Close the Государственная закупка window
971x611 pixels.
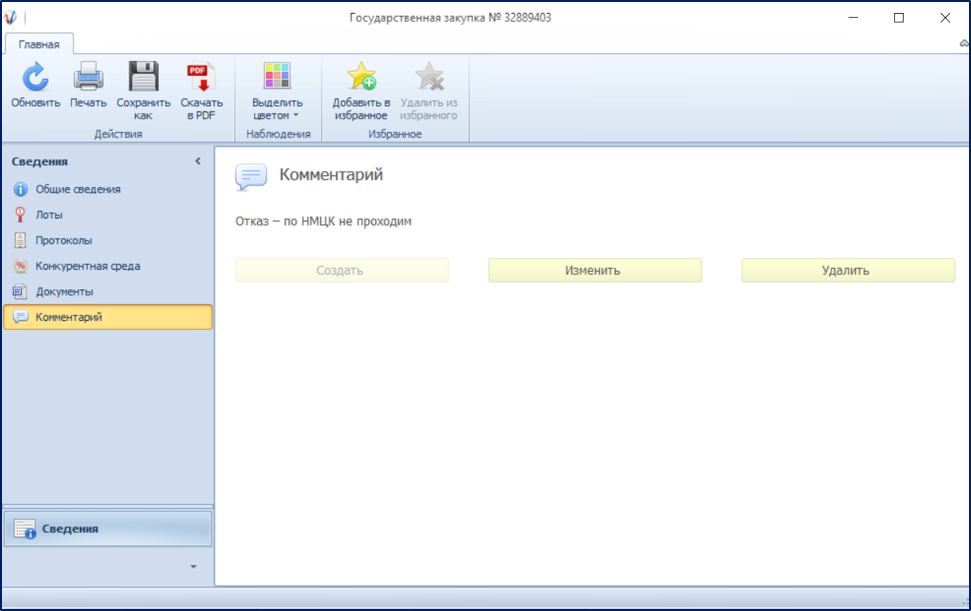coord(945,18)
